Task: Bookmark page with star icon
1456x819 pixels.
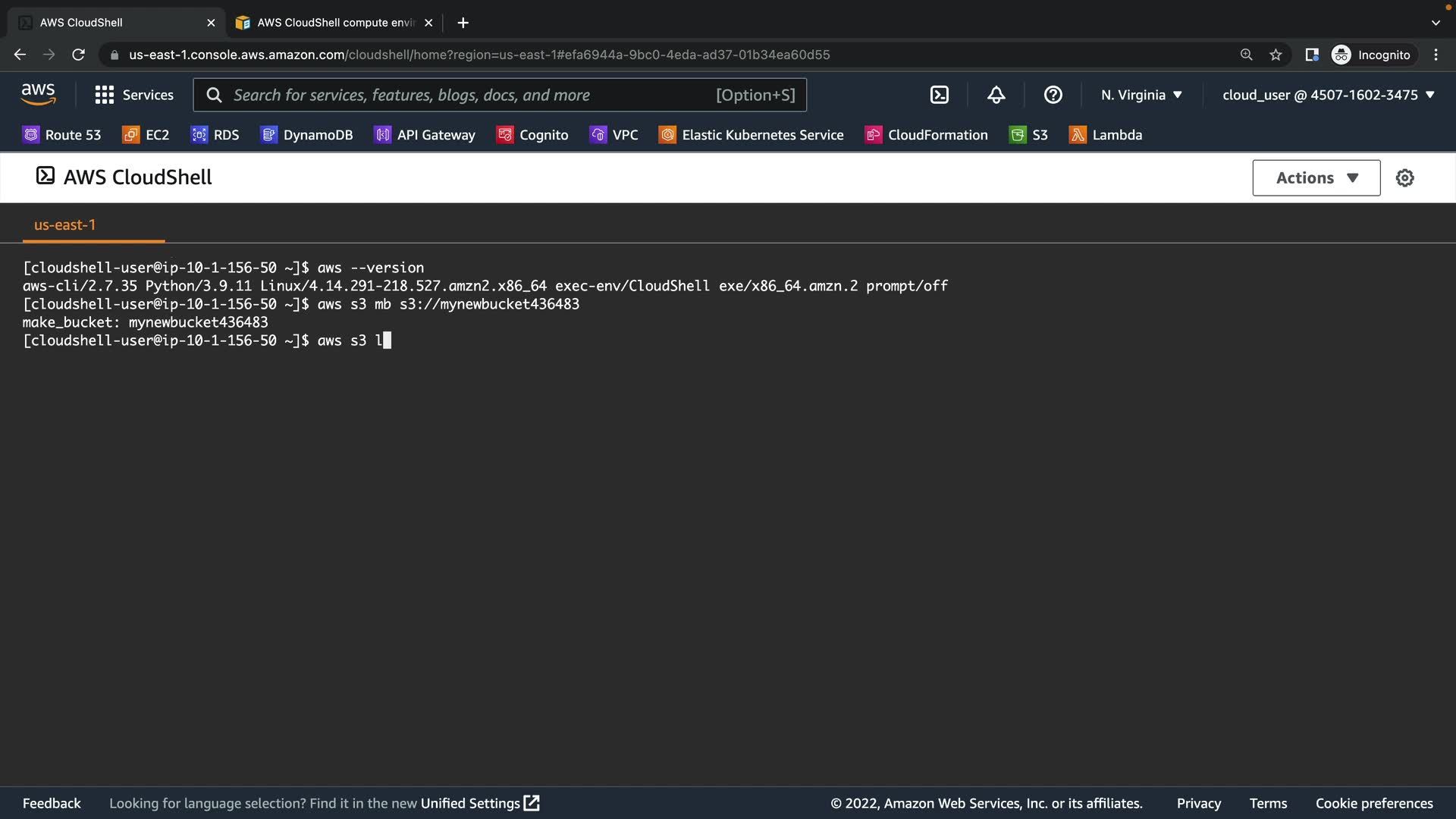Action: [1276, 55]
